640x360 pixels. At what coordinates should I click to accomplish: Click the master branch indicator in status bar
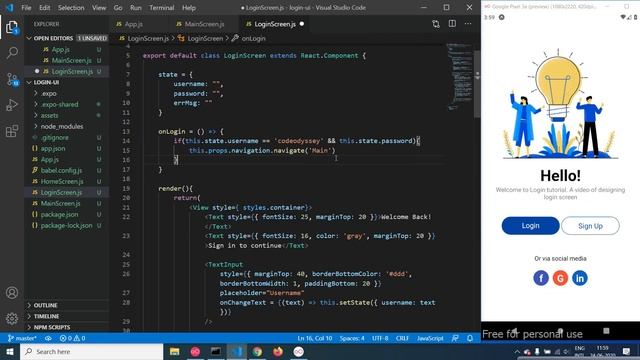click(x=22, y=338)
